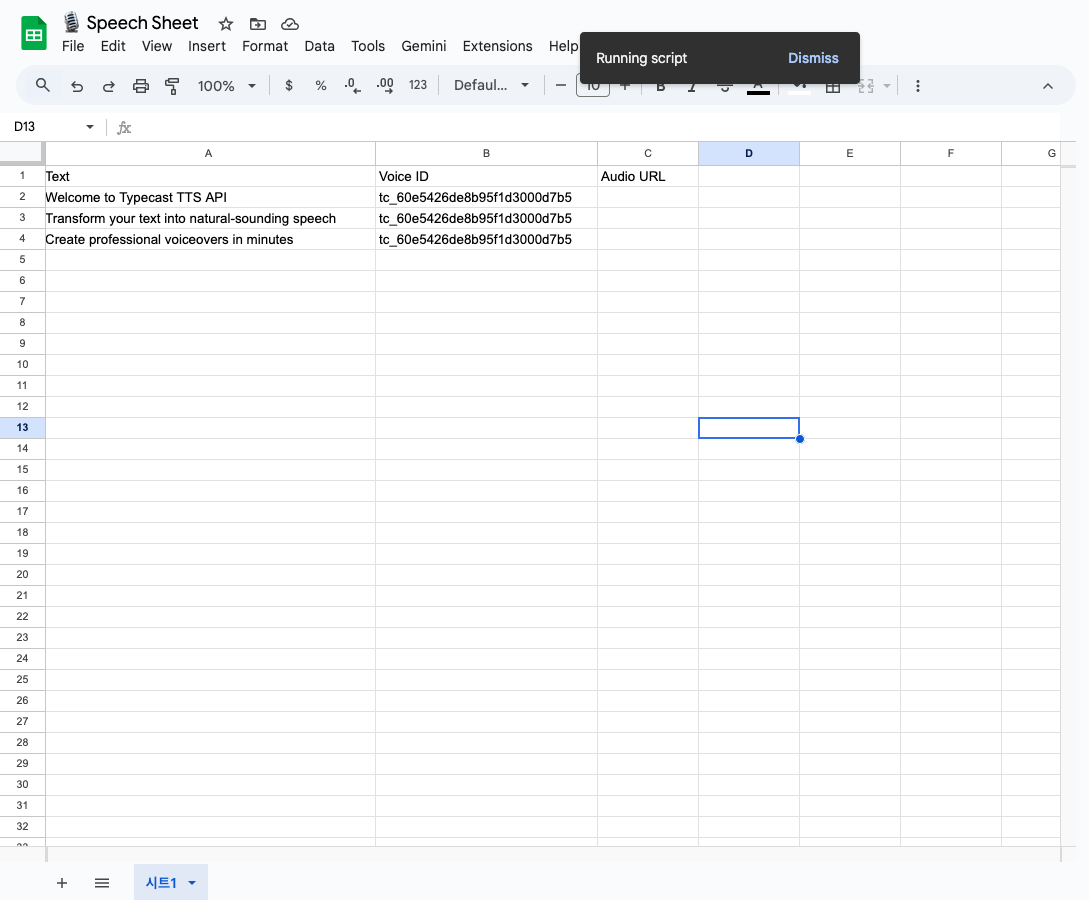Open the 시트1 tab dropdown arrow
The image size is (1089, 900).
tap(192, 883)
